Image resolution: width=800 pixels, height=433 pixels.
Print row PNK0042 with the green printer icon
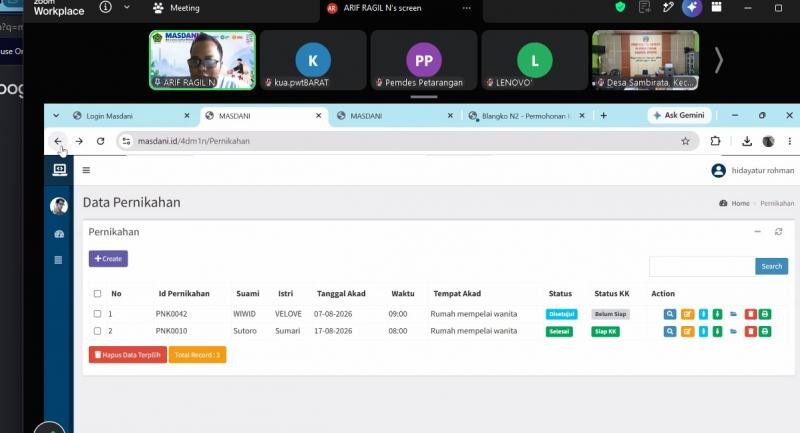point(764,314)
